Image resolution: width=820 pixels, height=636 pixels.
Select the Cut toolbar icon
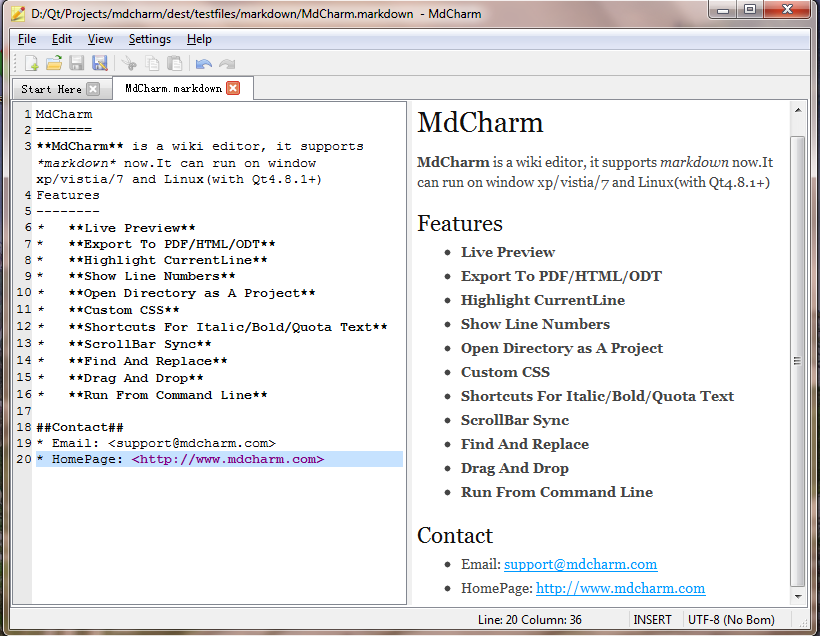[x=128, y=62]
